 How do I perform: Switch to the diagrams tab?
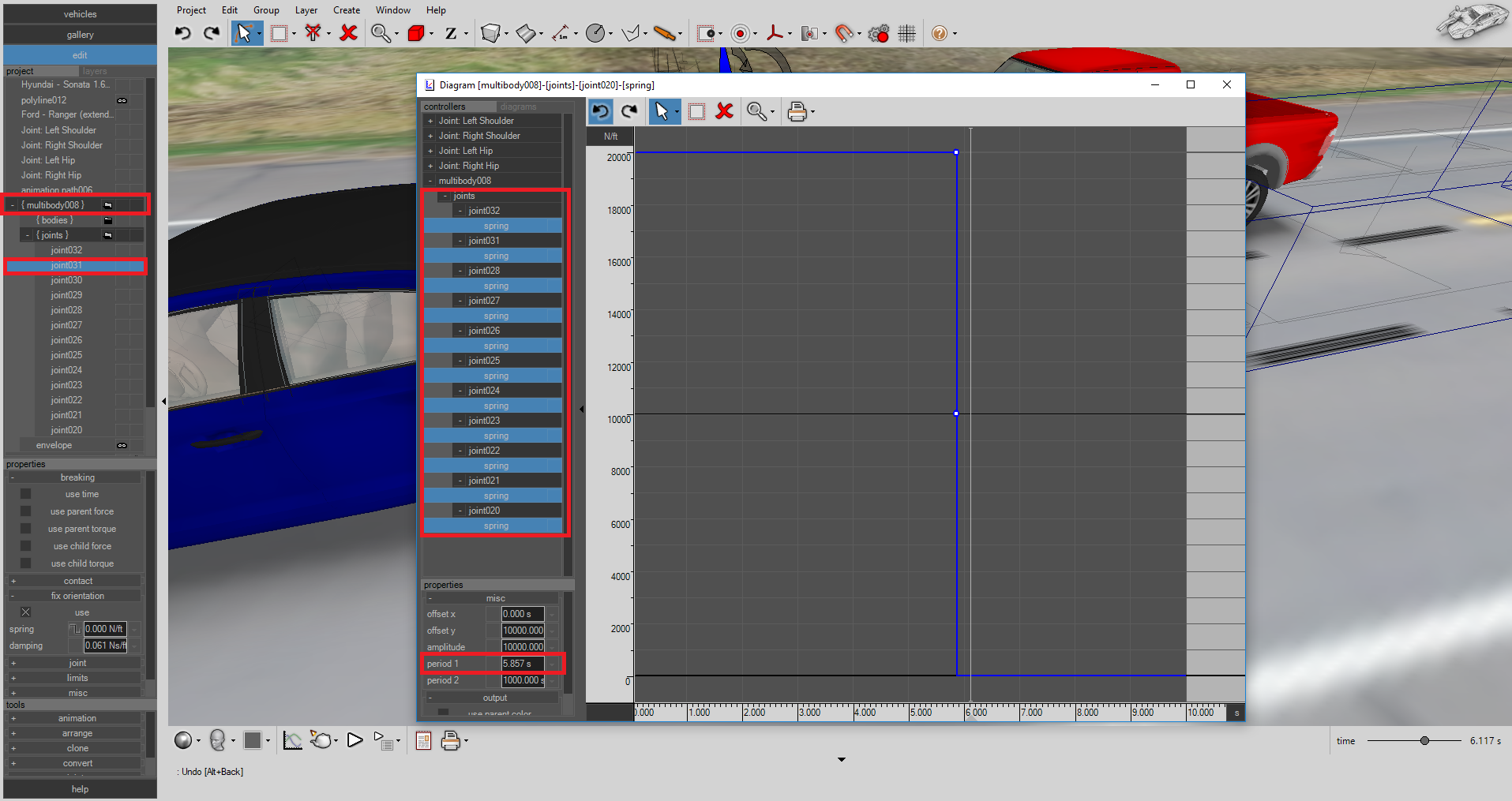[x=518, y=107]
